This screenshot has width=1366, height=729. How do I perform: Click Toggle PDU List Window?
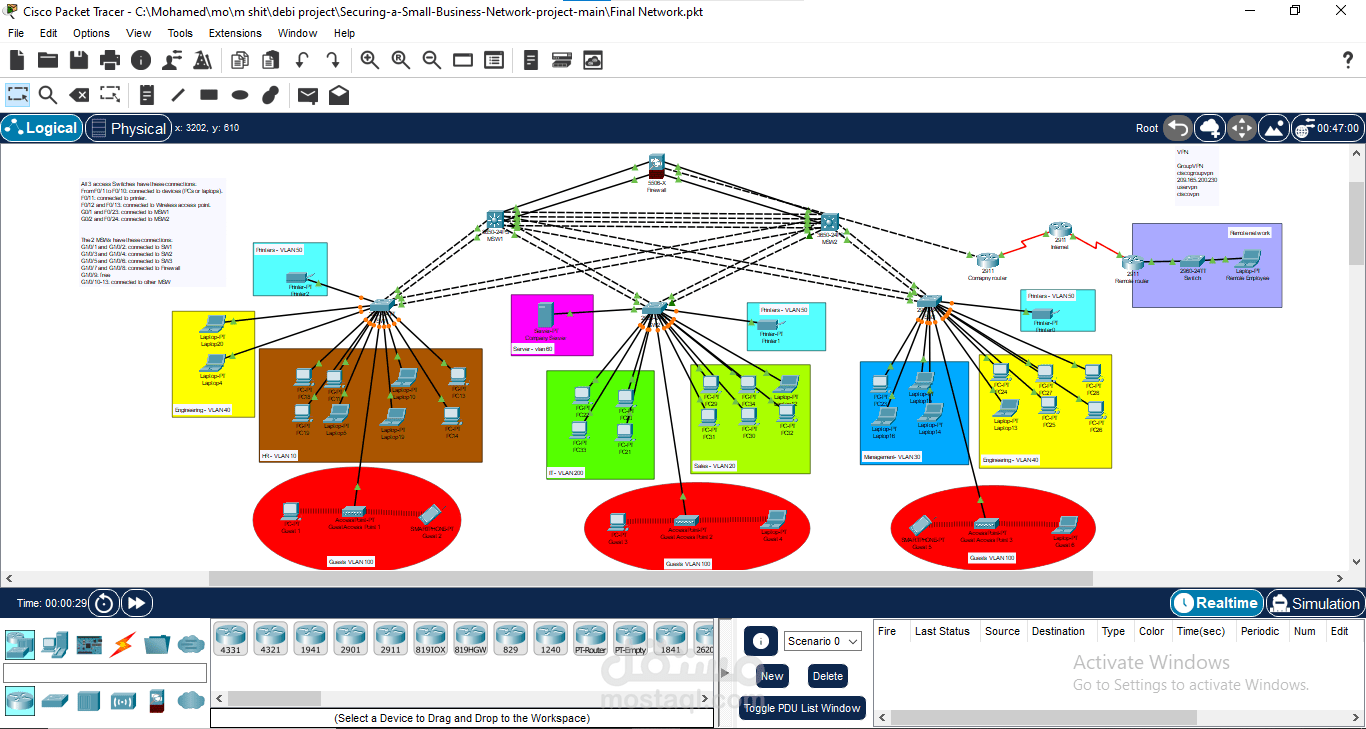tap(802, 708)
